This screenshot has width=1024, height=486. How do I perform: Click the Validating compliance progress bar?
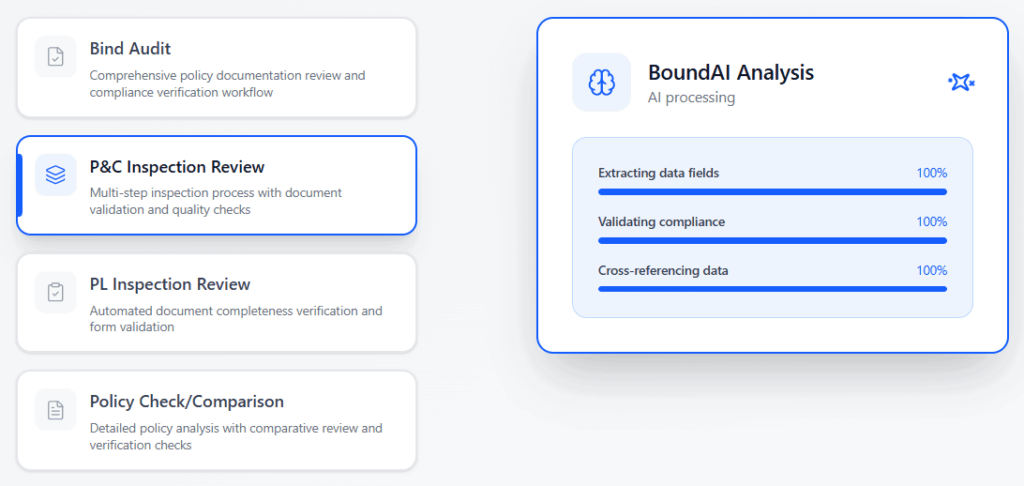click(x=772, y=240)
